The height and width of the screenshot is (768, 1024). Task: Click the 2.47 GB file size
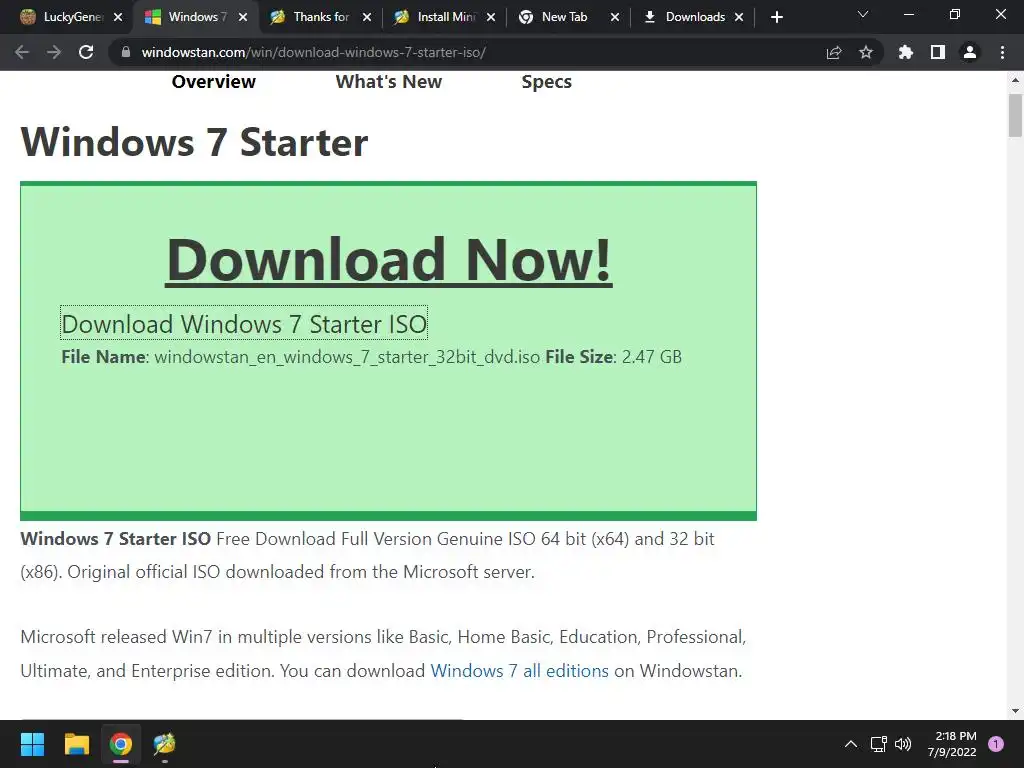tap(652, 357)
